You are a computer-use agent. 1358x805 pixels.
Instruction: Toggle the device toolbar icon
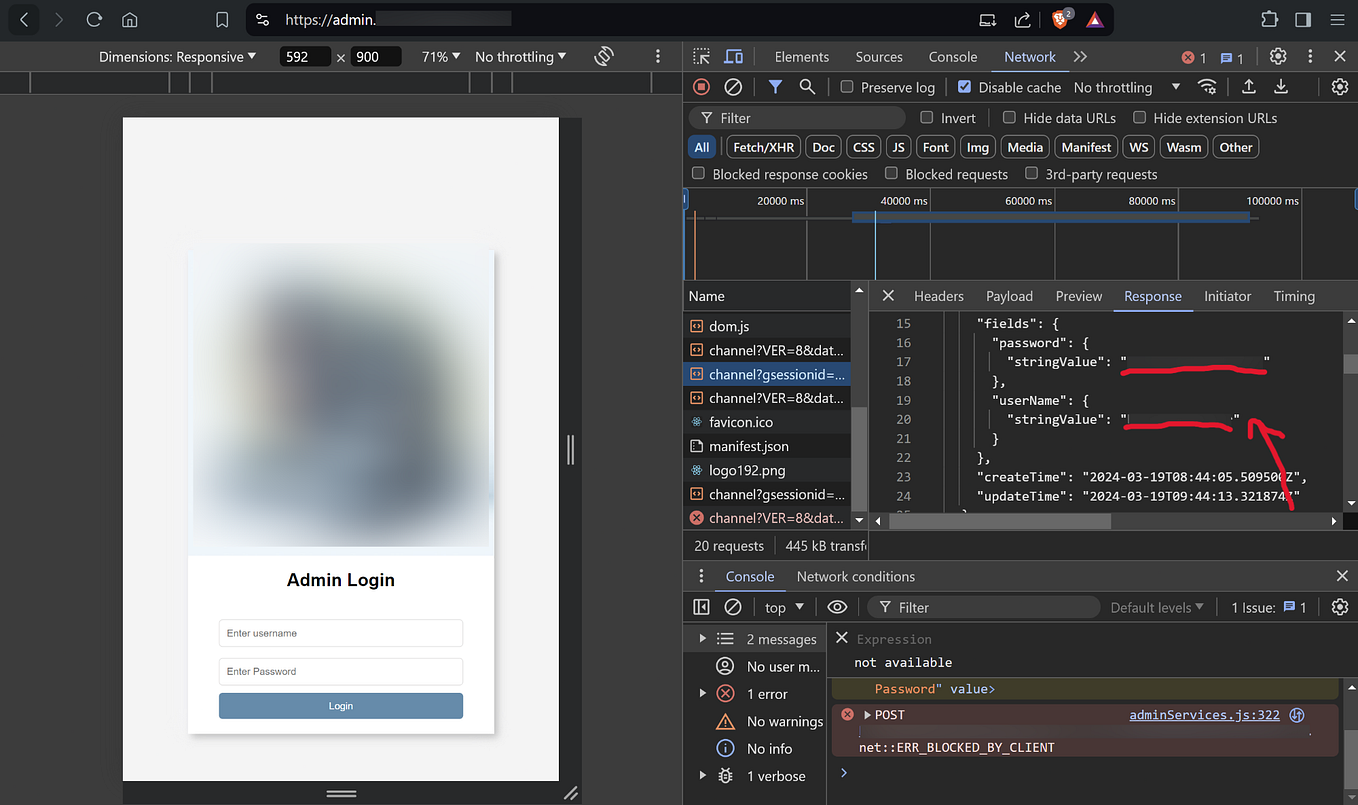click(x=733, y=57)
